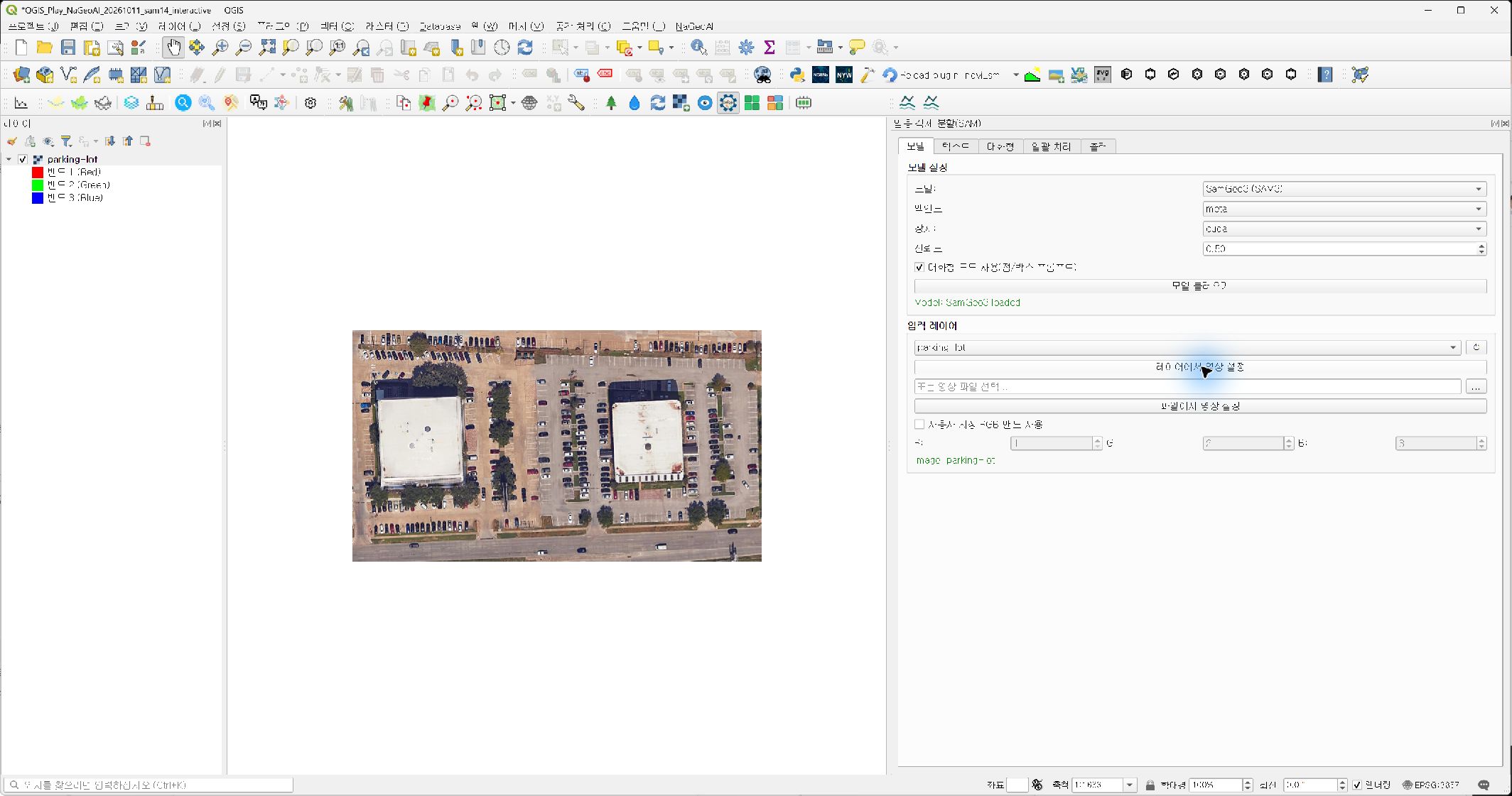
Task: Open a project with the folder icon
Action: (45, 48)
